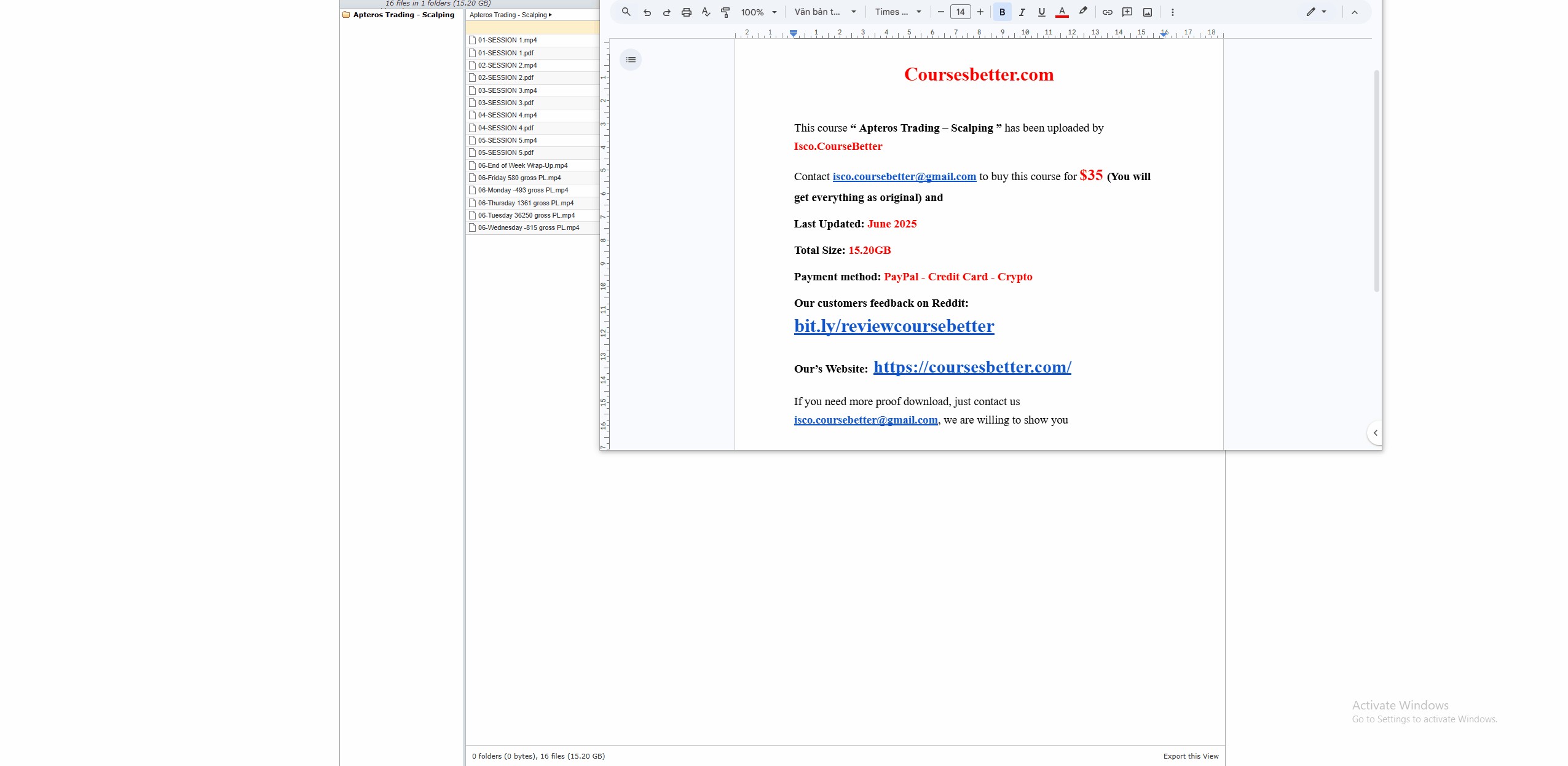
Task: Open the bit.ly/reviewcoursebetter link
Action: 894,326
